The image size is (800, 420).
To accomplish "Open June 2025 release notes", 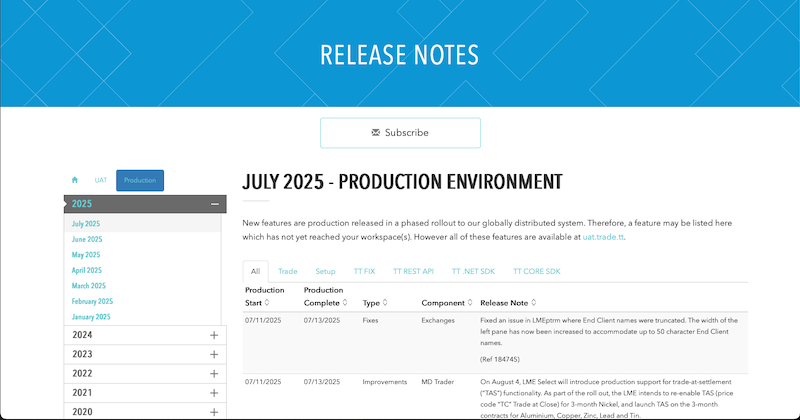I will click(x=87, y=240).
